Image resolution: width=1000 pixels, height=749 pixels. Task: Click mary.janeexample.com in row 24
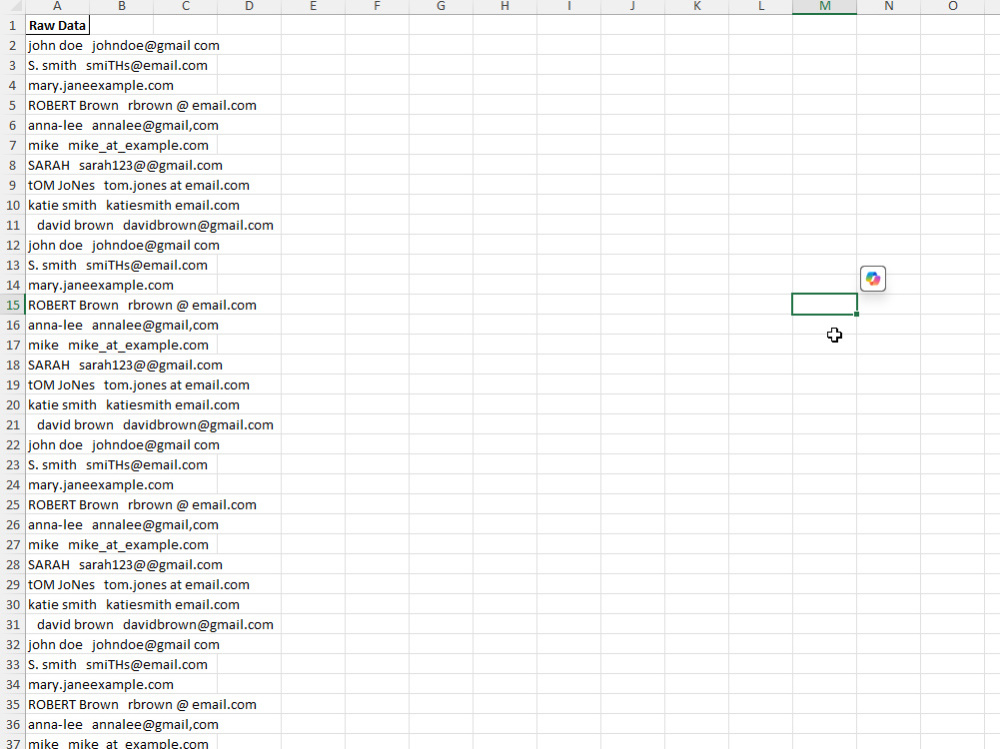[x=101, y=485]
